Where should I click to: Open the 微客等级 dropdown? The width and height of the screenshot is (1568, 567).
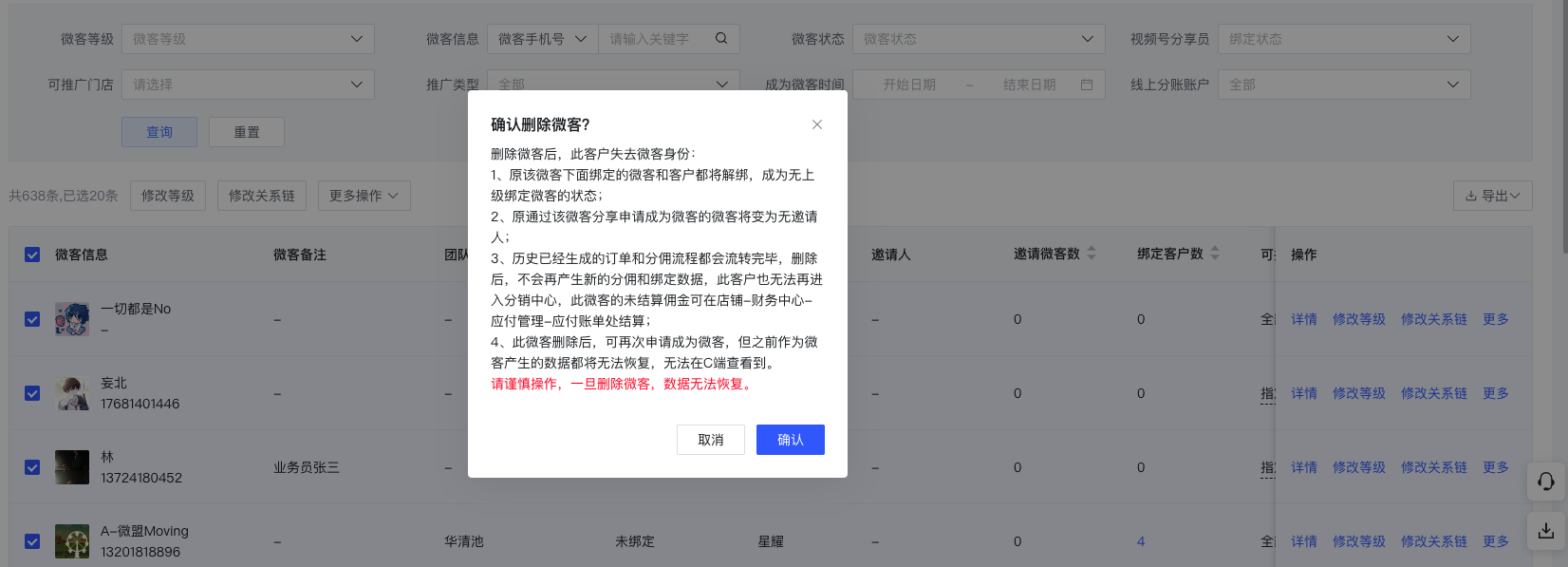coord(248,39)
